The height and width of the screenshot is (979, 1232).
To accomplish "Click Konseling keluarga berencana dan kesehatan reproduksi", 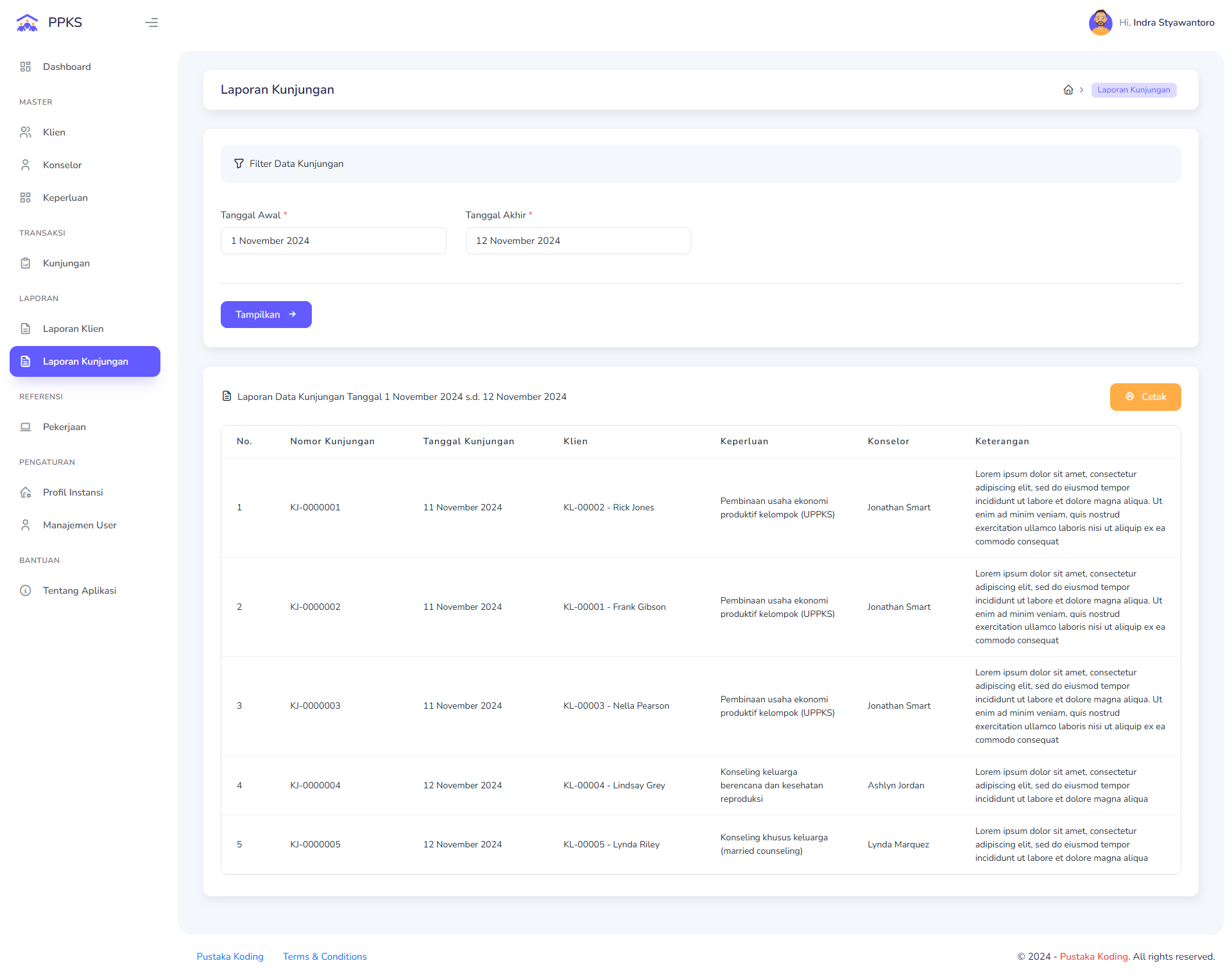I will (772, 785).
